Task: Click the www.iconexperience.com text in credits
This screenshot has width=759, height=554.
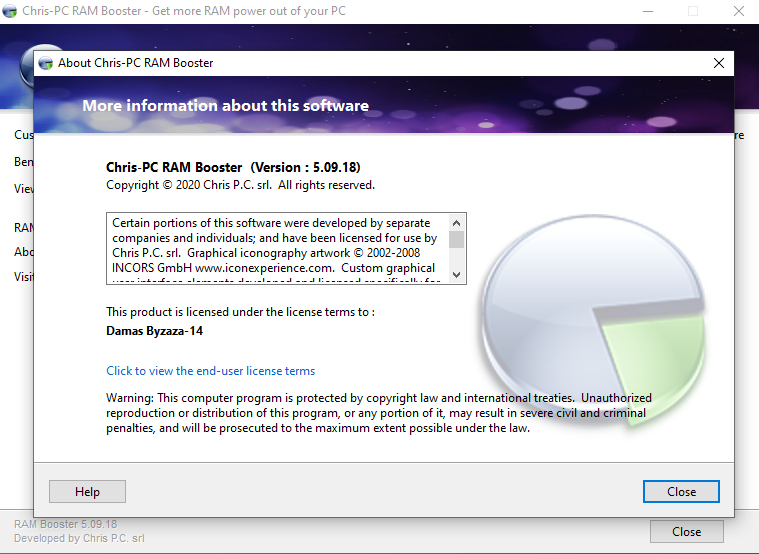Action: (264, 268)
